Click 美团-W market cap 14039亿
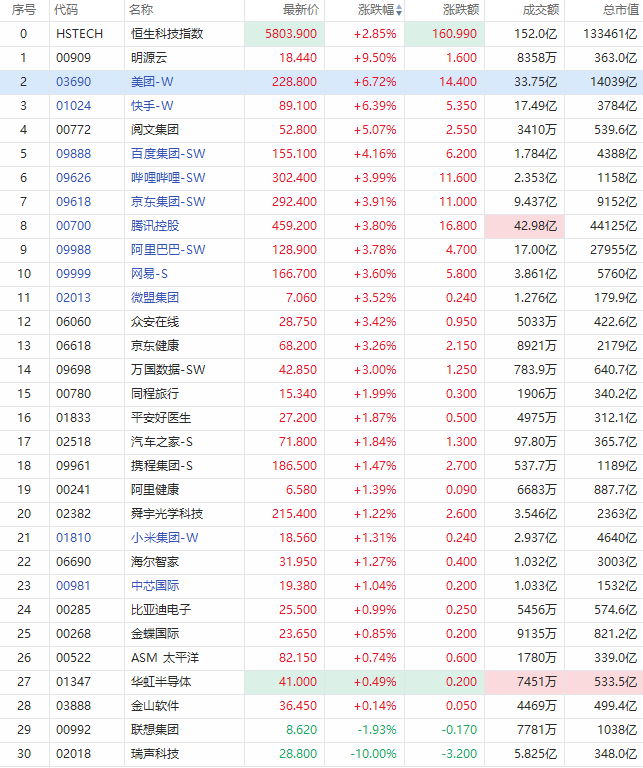 614,82
